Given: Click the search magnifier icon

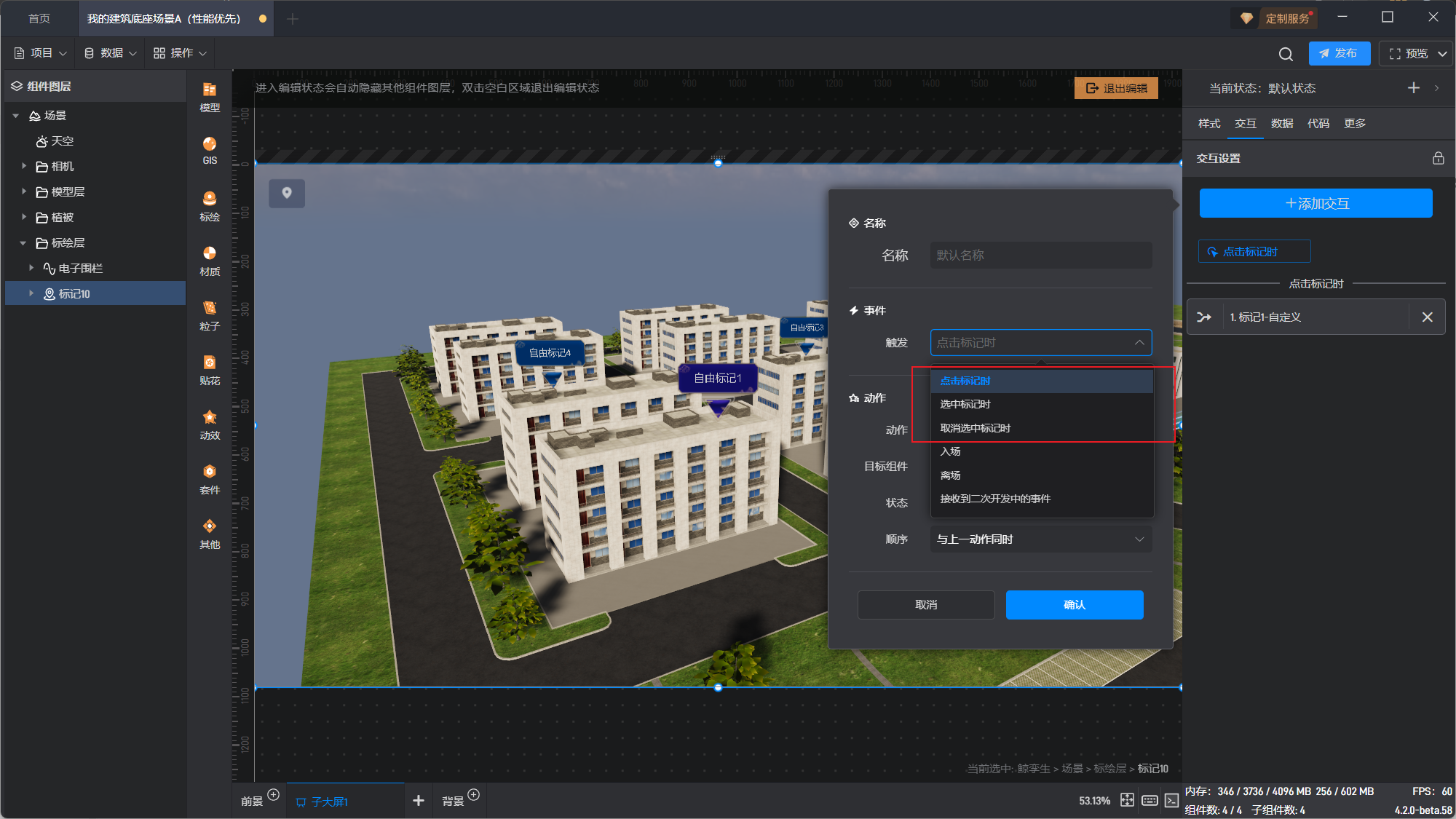Looking at the screenshot, I should click(x=1286, y=54).
